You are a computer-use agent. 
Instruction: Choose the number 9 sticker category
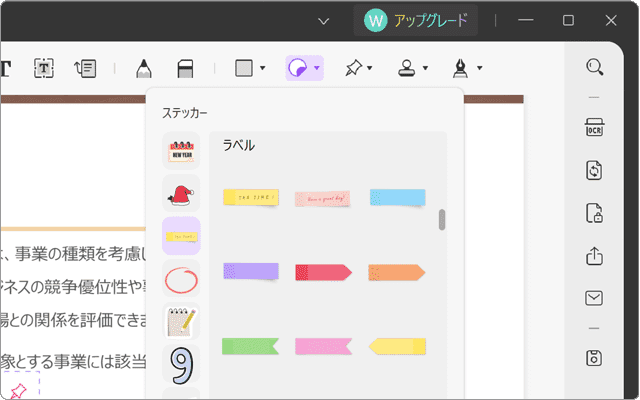click(x=181, y=364)
